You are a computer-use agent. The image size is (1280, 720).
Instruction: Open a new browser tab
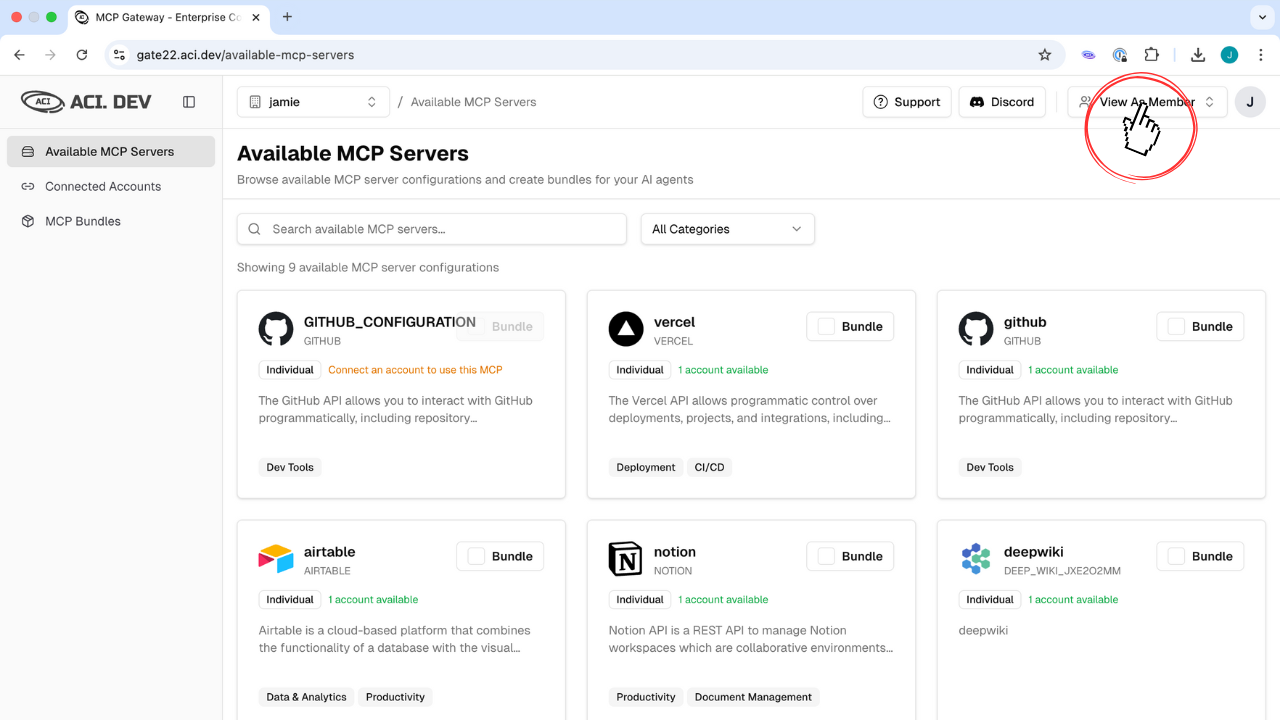pos(288,17)
